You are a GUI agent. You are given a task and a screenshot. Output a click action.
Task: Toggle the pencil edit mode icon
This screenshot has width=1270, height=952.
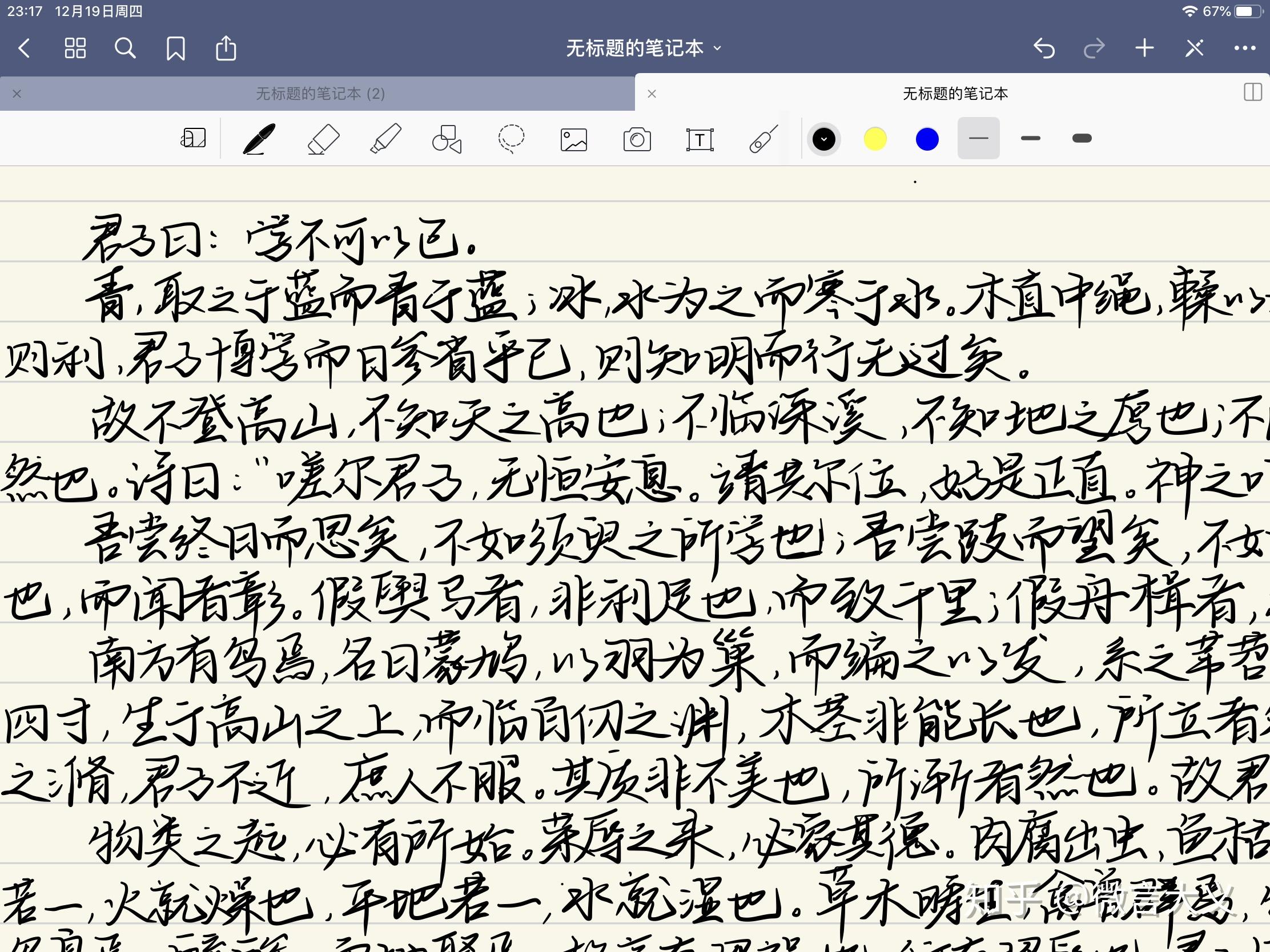[1194, 48]
